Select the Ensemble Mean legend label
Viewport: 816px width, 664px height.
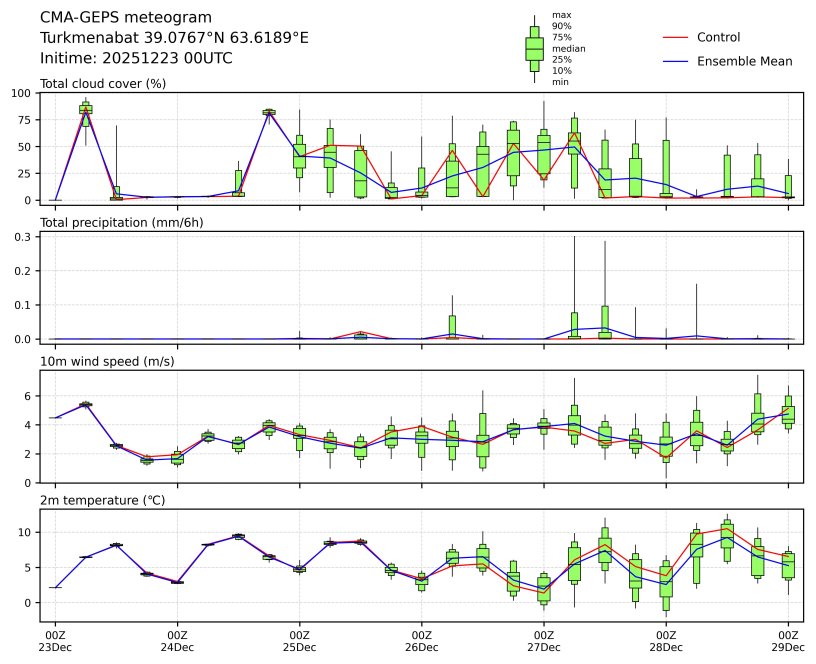tap(744, 61)
